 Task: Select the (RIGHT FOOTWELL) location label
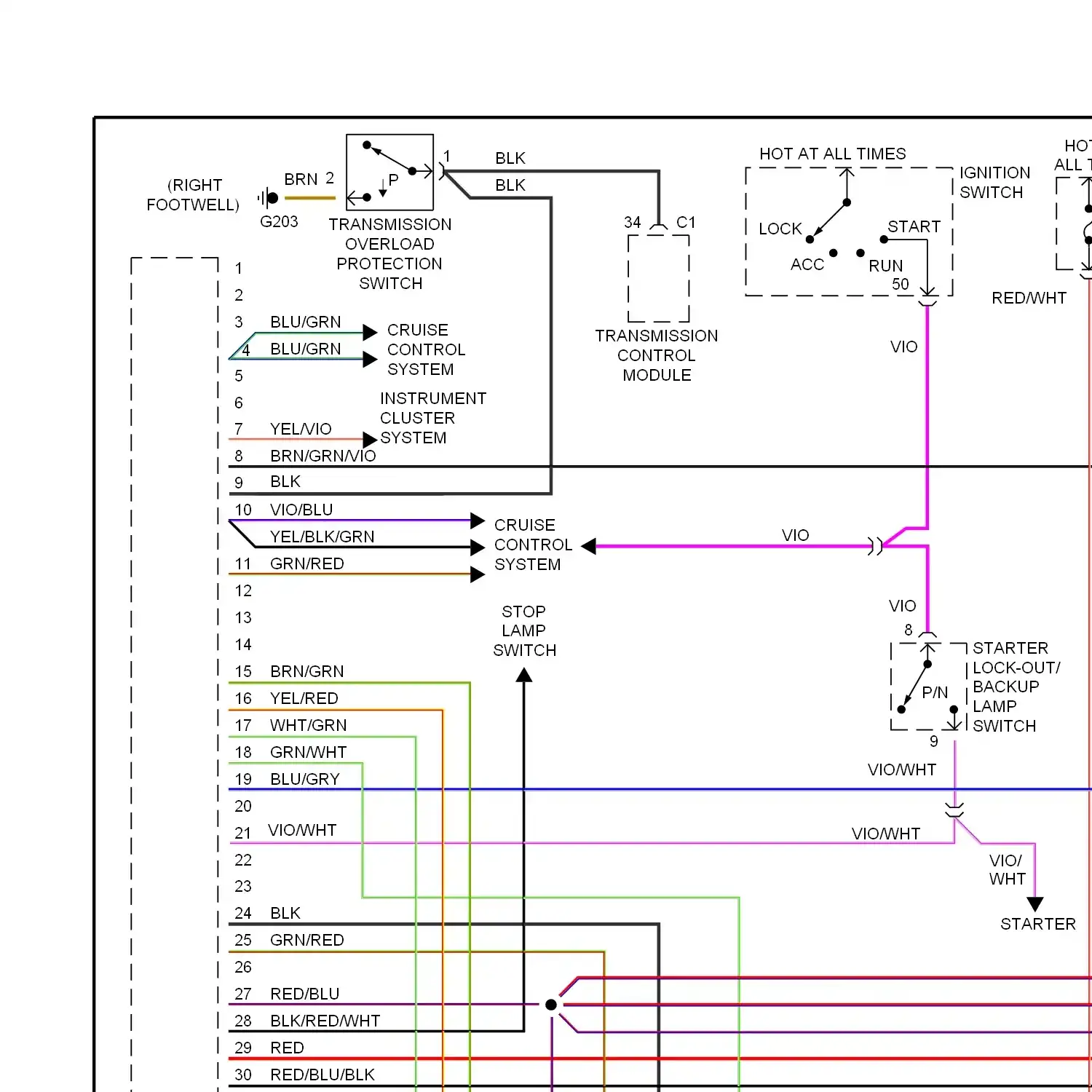coord(193,195)
